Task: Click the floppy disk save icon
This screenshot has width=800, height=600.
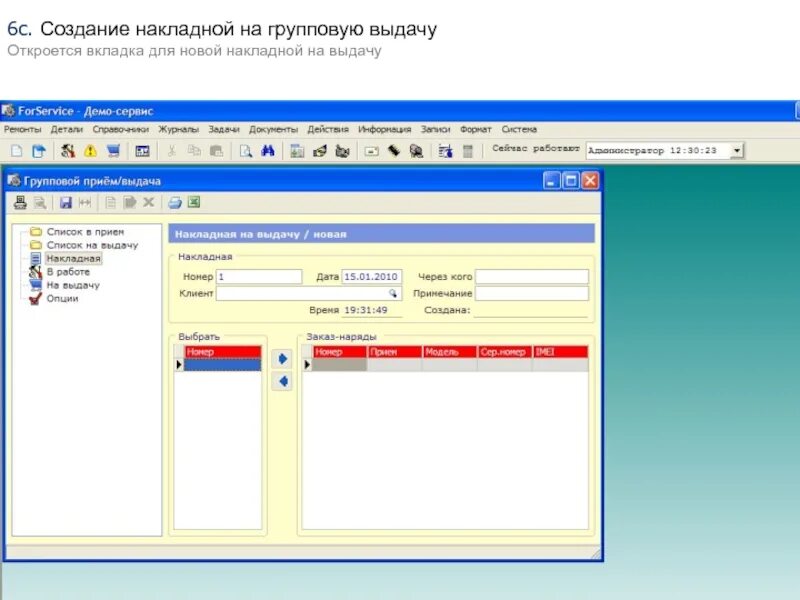Action: 66,203
